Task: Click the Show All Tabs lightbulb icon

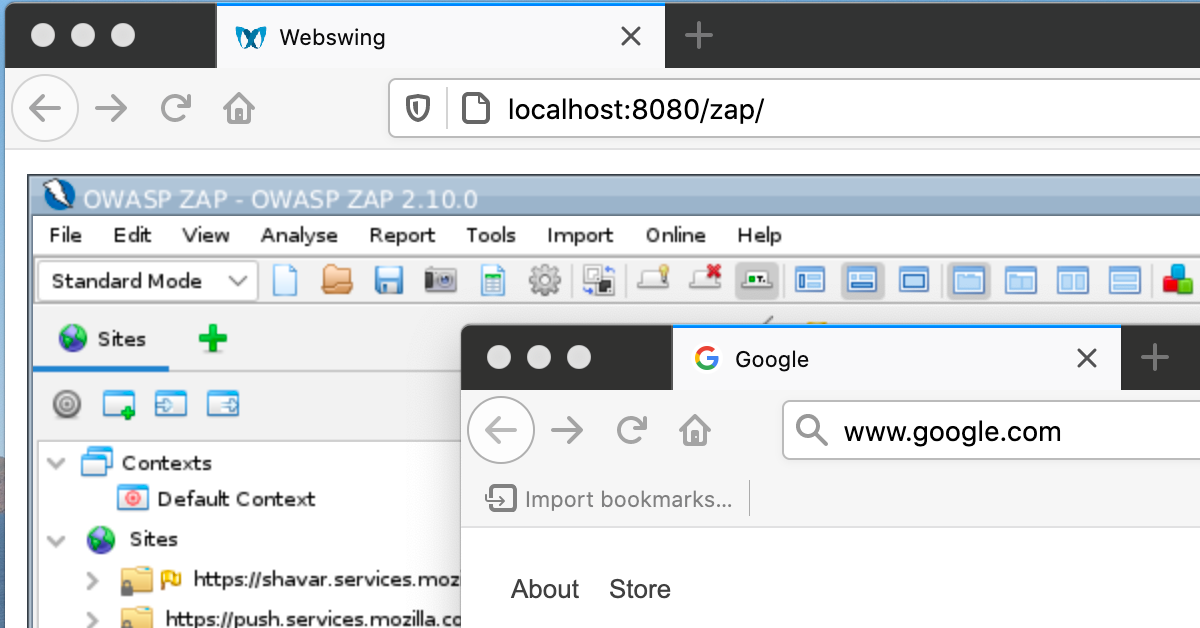Action: coord(654,279)
